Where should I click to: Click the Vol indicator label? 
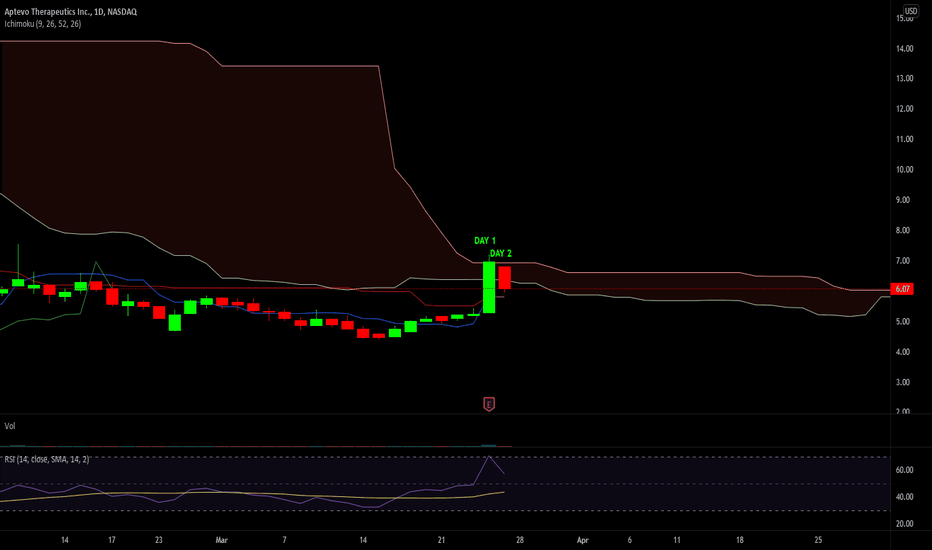pos(10,426)
